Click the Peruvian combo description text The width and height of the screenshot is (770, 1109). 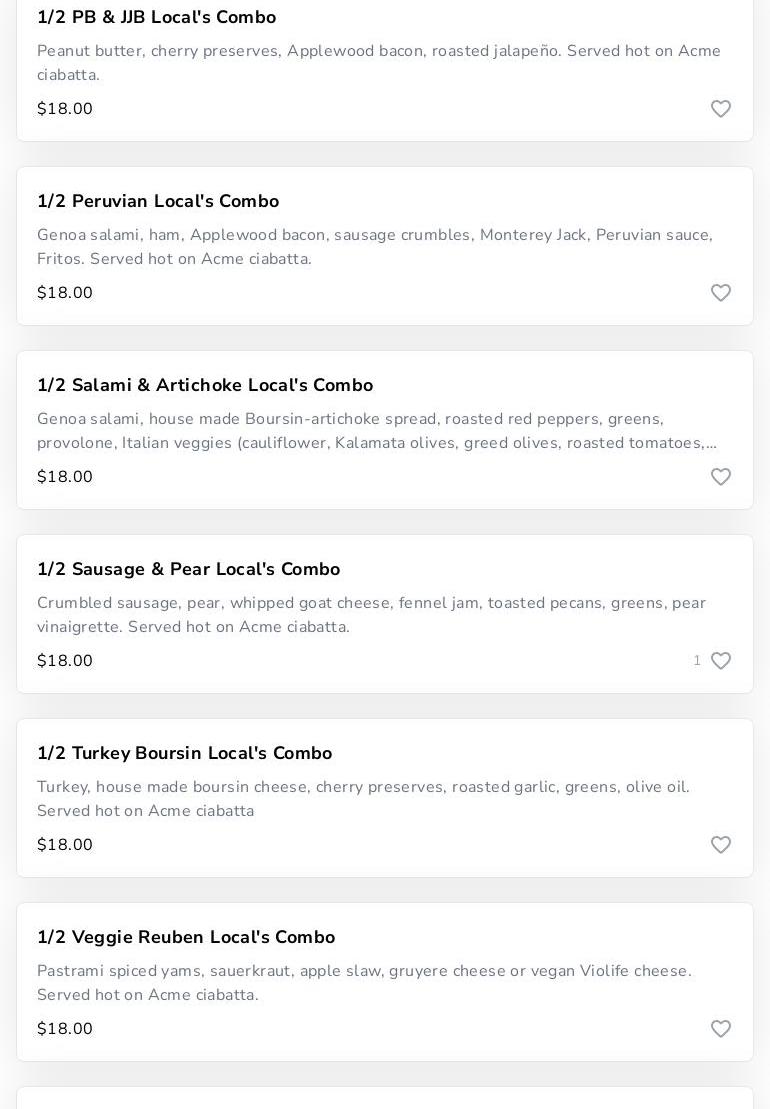(x=375, y=247)
